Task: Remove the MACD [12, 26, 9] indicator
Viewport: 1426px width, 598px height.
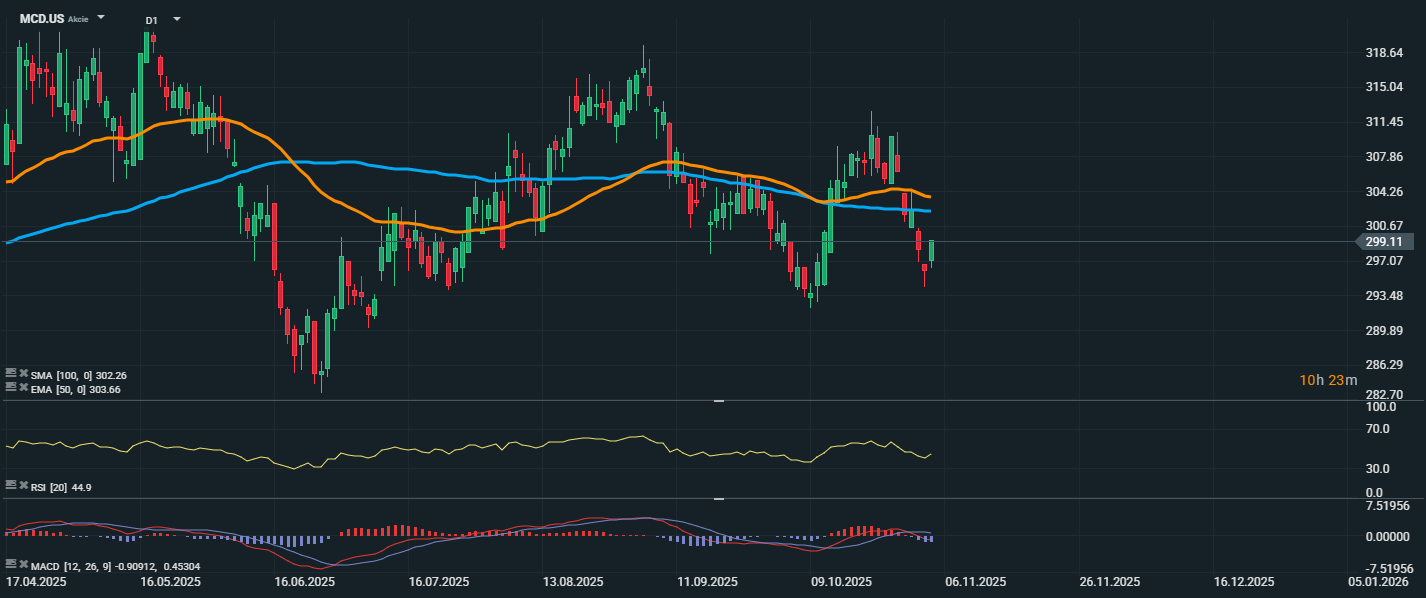Action: 23,566
